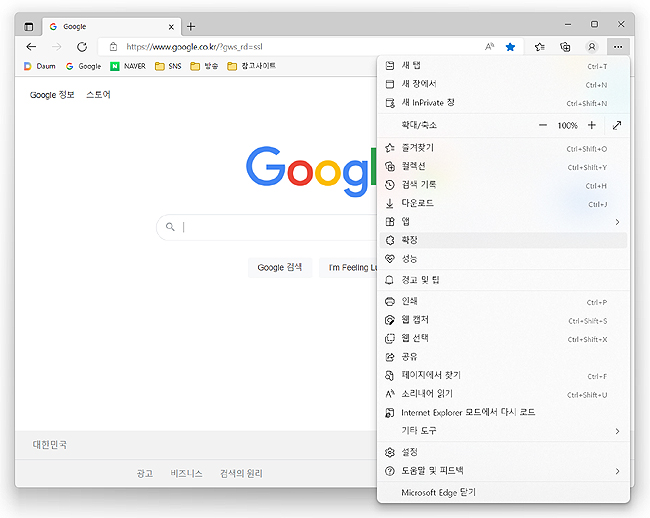Open the 비즈니스 footer link
Screen dimensions: 650x518
(187, 473)
